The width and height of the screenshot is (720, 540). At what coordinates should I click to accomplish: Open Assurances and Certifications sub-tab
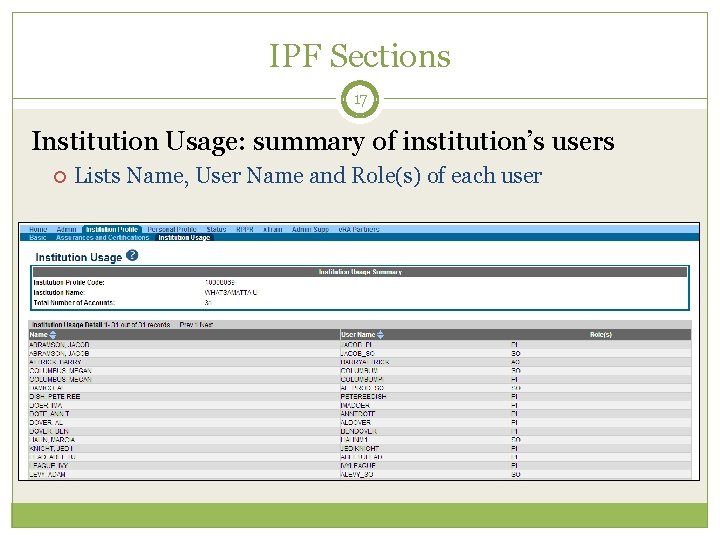click(102, 237)
